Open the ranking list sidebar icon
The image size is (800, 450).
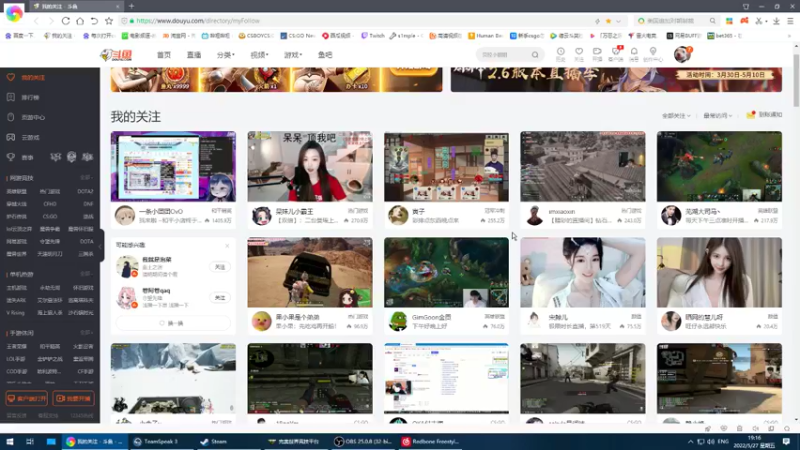click(x=11, y=97)
